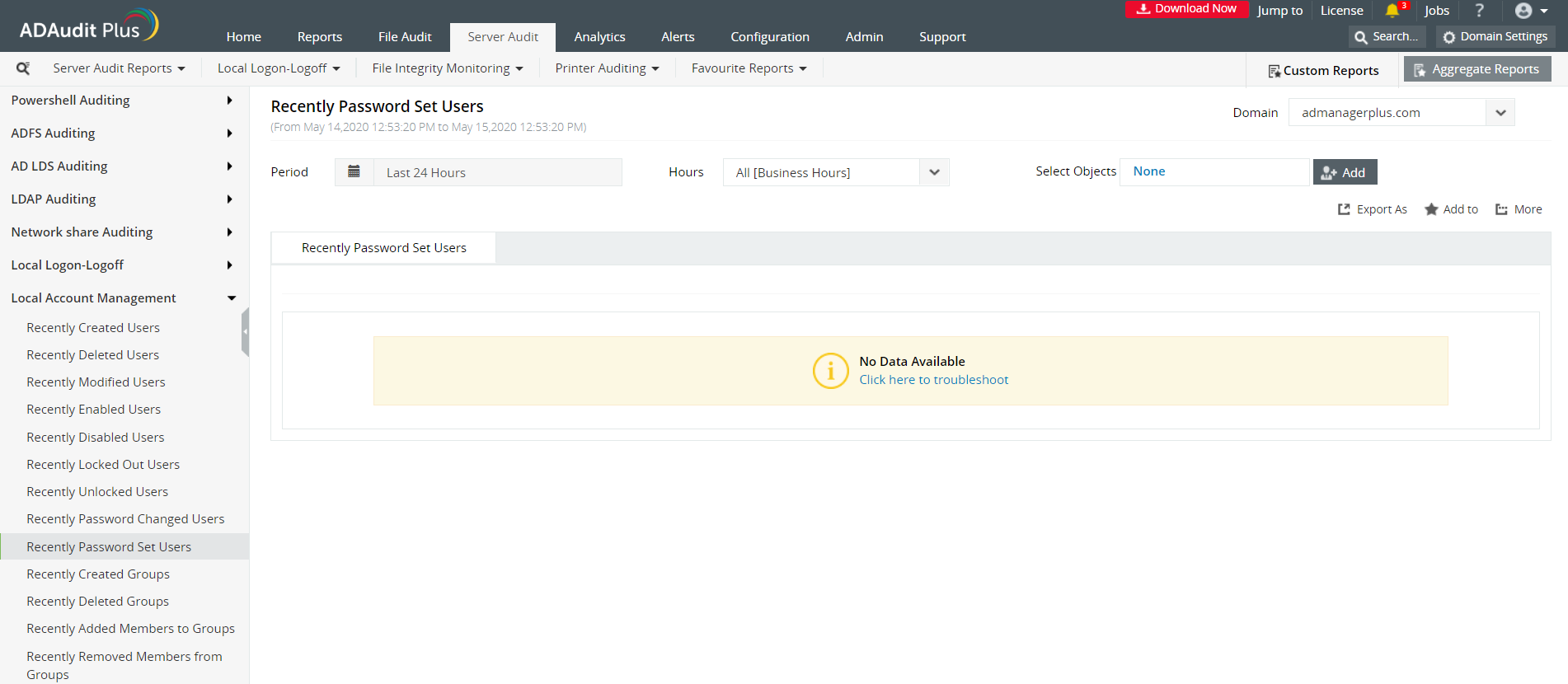Open Recently Deleted Groups report
Screen dimensions: 1568x684
click(x=98, y=602)
